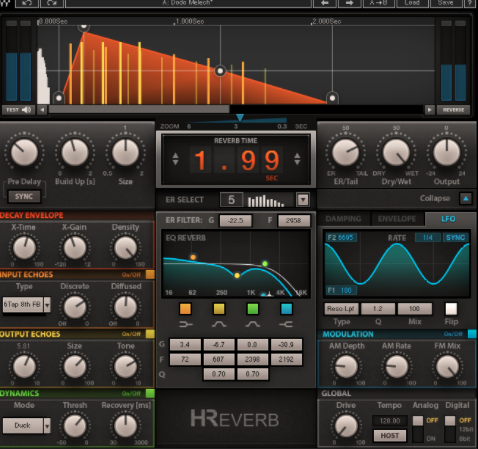Click the Dry/Wet knob
478x449 pixels.
point(396,152)
